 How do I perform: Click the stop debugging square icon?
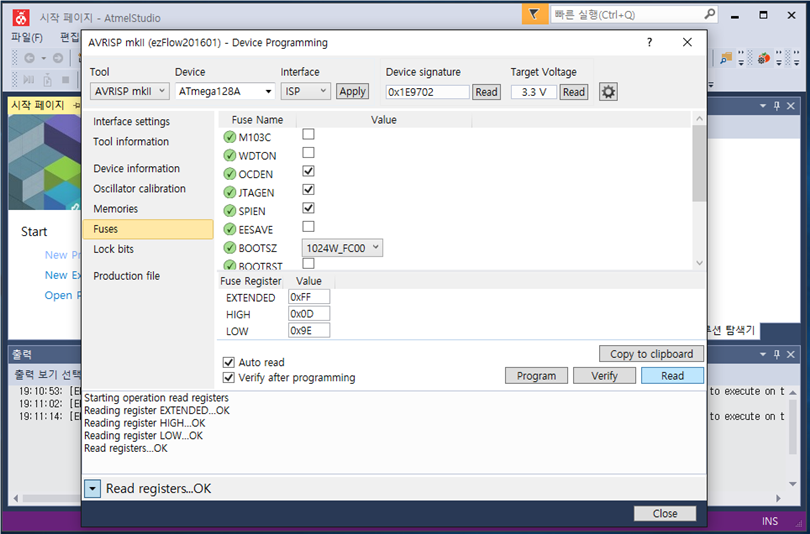coord(66,80)
